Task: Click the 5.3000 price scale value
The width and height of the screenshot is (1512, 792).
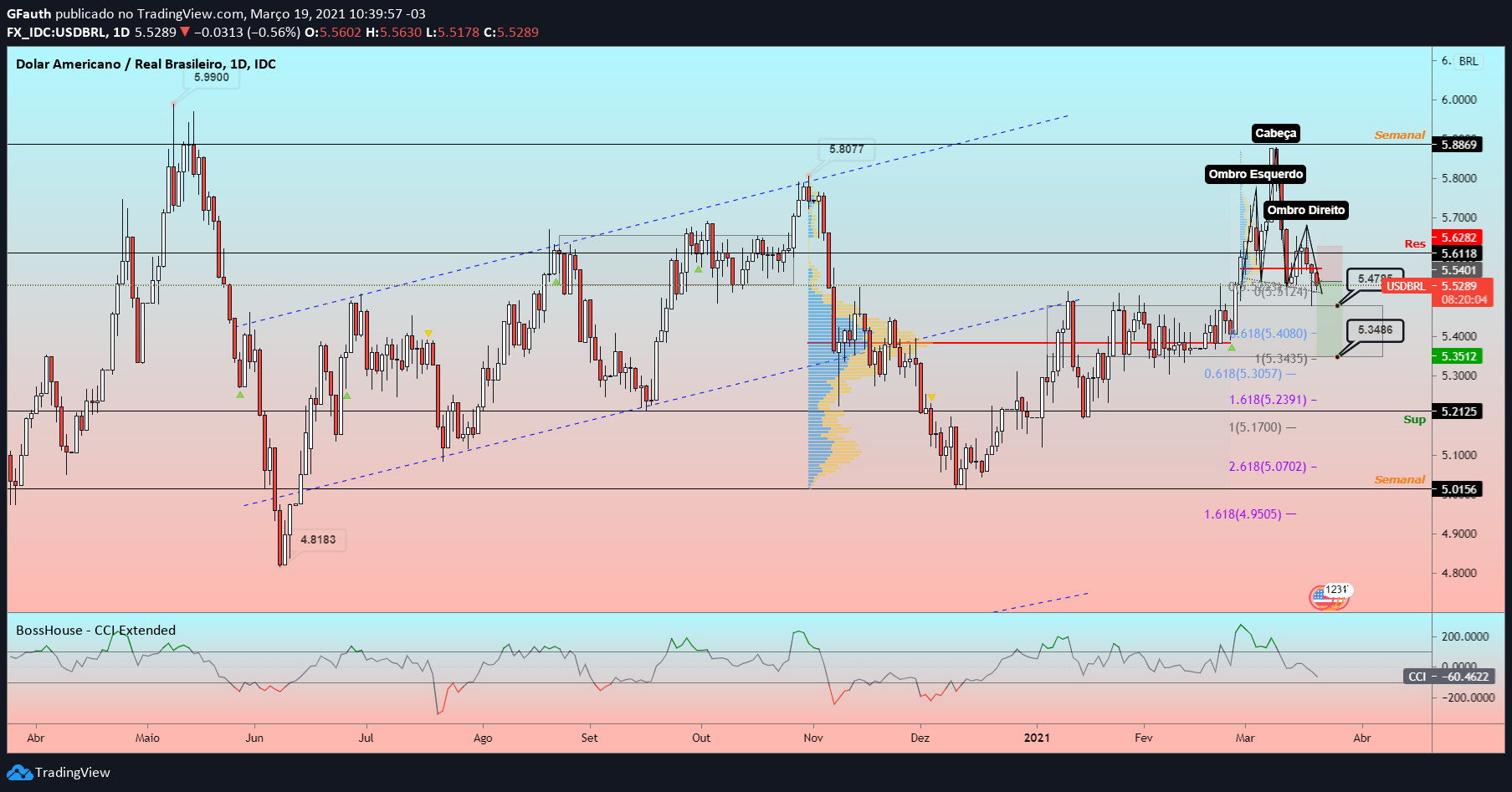Action: point(1458,376)
